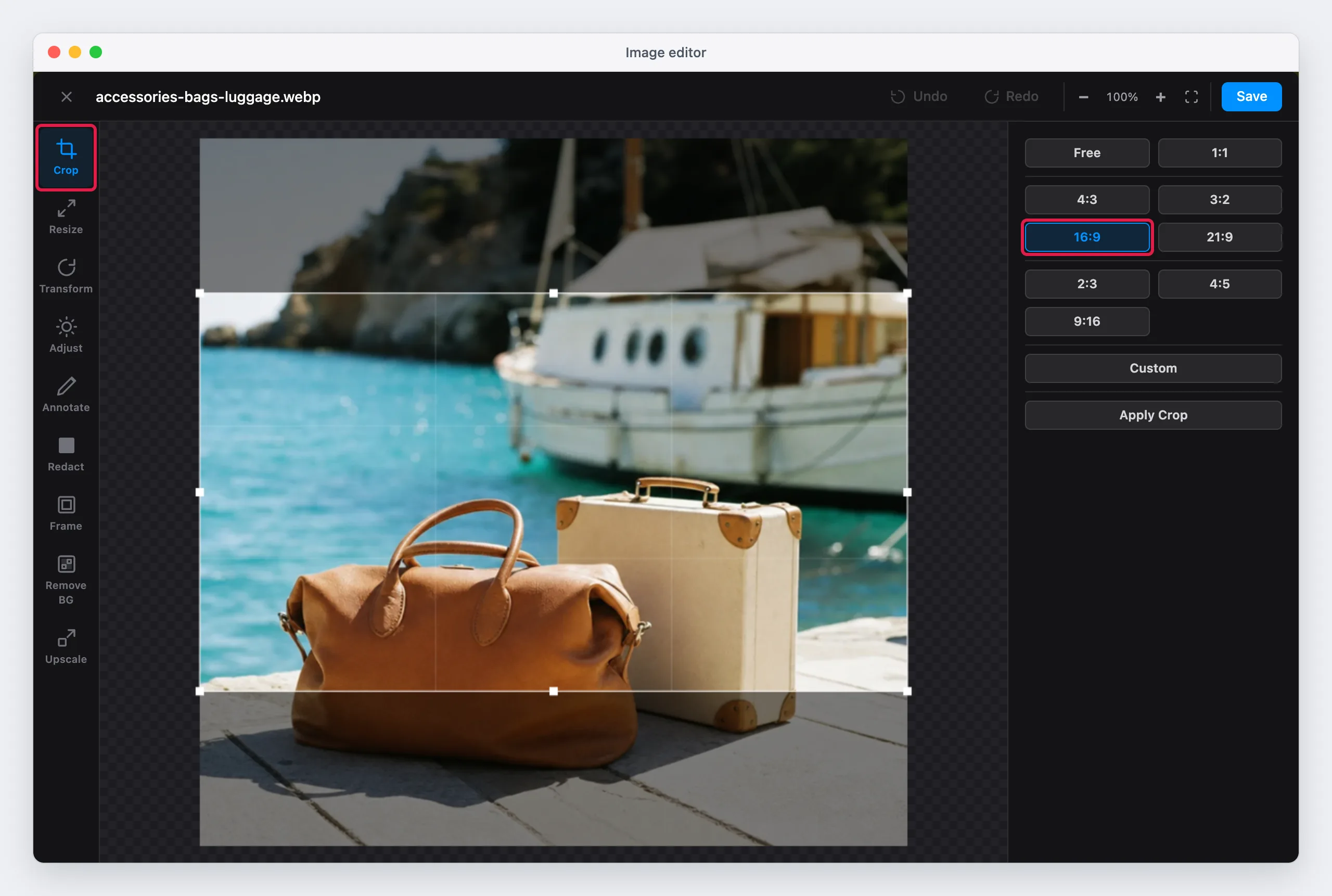1332x896 pixels.
Task: Save the edited image
Action: point(1251,97)
